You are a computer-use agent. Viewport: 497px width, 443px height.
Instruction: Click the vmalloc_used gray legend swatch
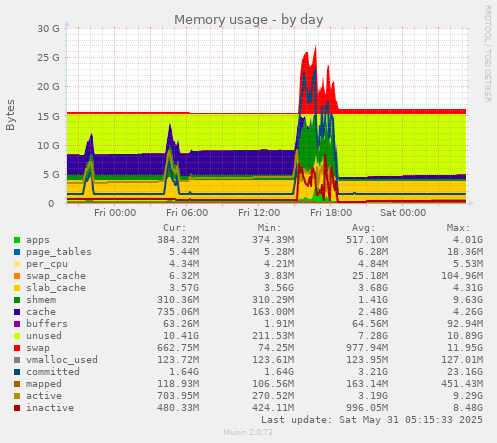17,360
